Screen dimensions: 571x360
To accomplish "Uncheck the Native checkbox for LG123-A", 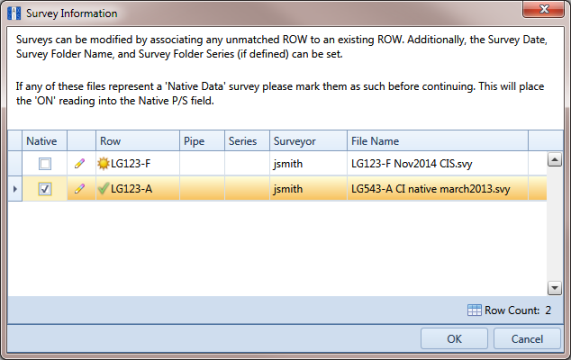I will (45, 189).
